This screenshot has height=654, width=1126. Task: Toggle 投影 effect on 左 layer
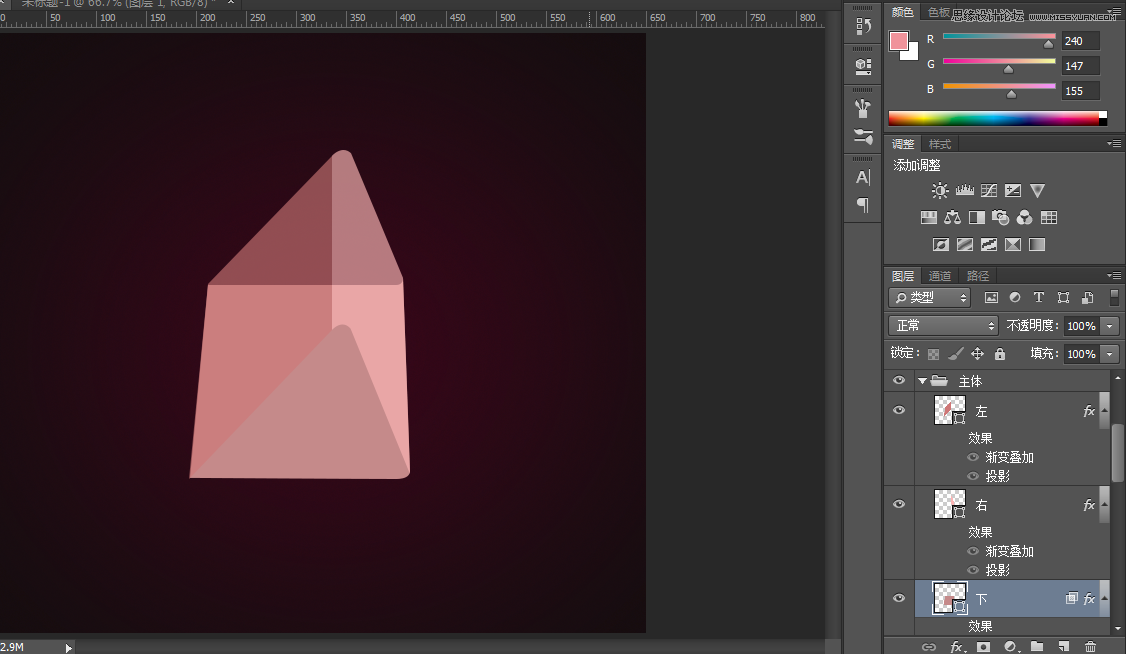(x=973, y=476)
